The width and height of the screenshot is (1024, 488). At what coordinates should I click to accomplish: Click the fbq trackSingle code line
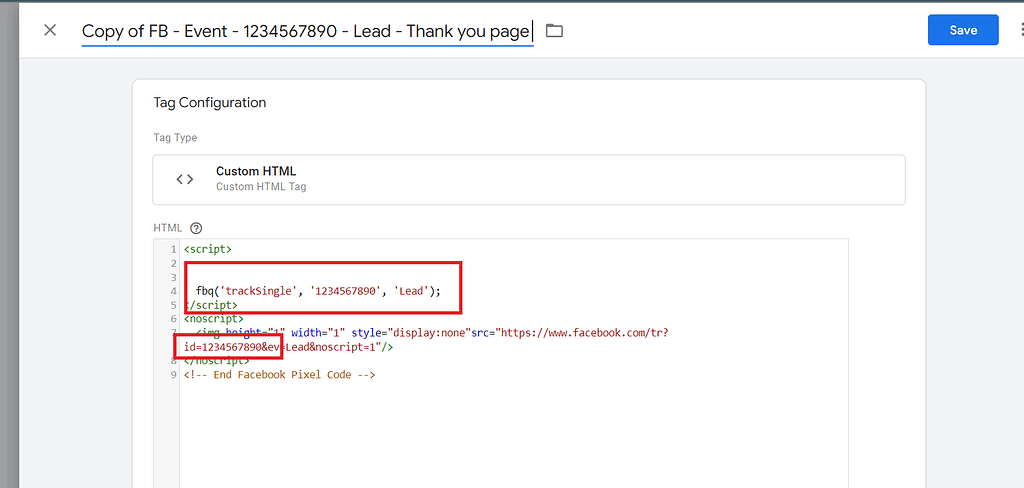(x=318, y=291)
